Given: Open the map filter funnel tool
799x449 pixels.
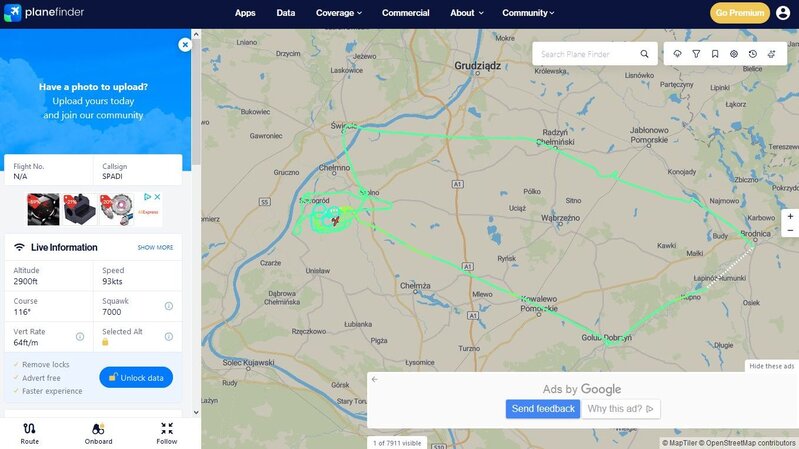Looking at the screenshot, I should (696, 54).
